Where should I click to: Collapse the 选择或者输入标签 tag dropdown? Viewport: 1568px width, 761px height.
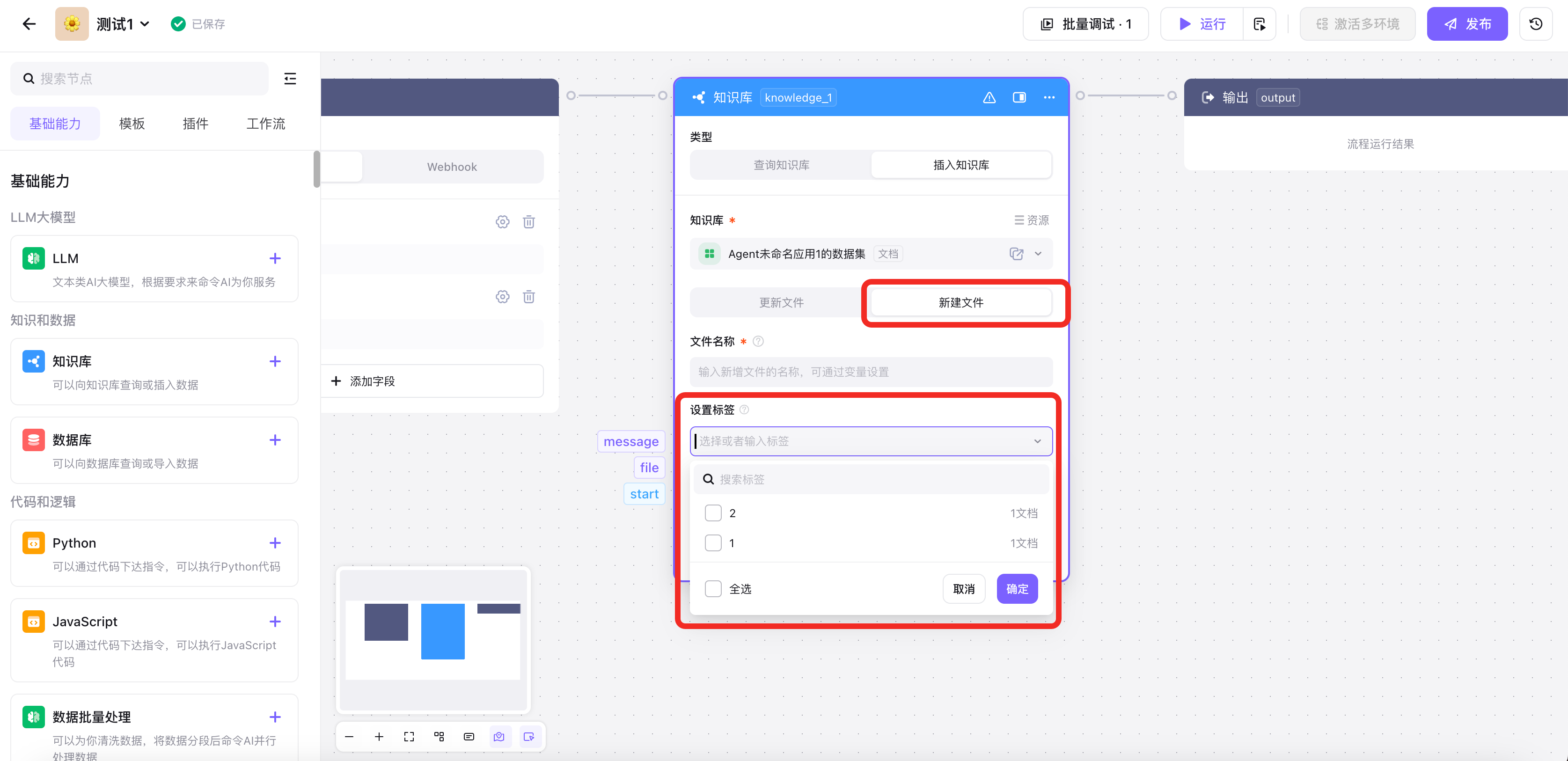pos(1037,441)
